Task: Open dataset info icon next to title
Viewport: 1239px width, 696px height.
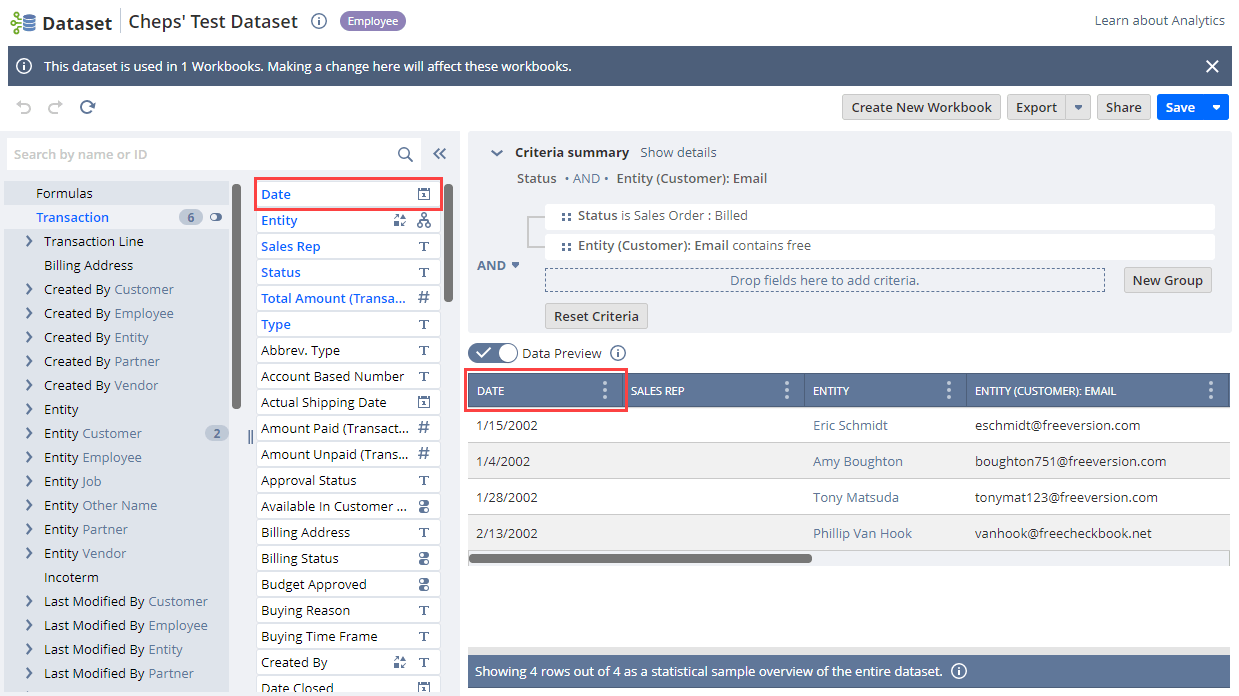Action: pyautogui.click(x=319, y=21)
